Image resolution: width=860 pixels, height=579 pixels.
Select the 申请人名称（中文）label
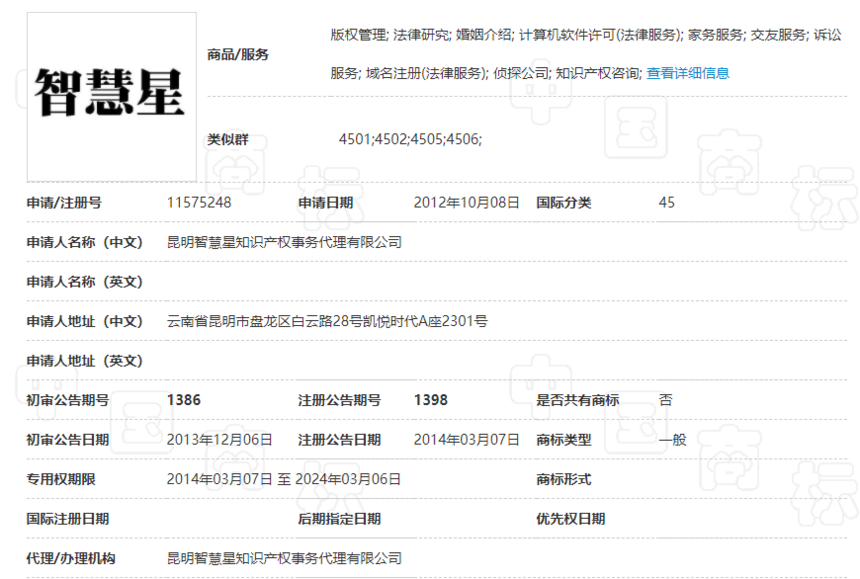pos(84,242)
